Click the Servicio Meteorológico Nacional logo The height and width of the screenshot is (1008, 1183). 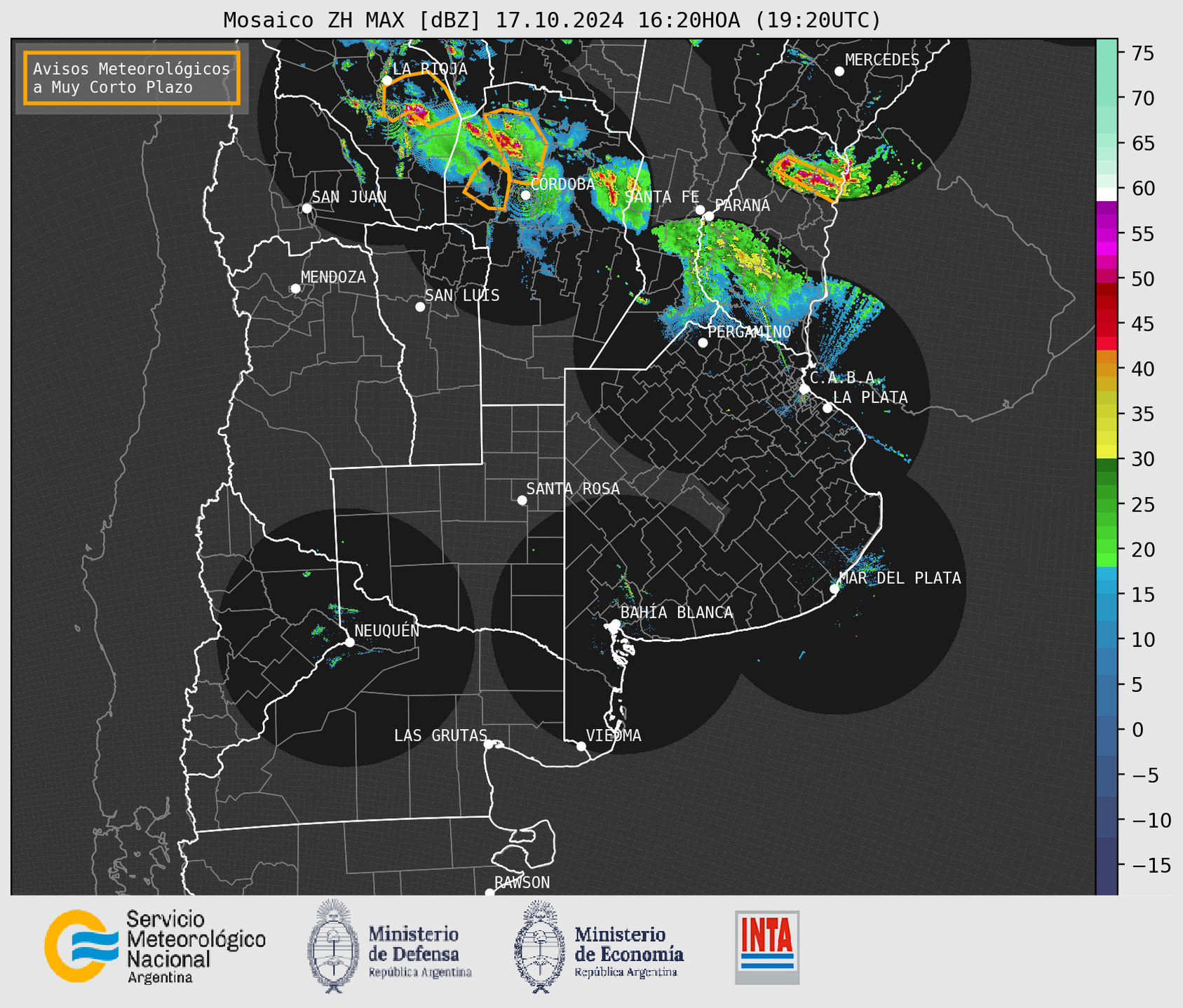click(155, 946)
